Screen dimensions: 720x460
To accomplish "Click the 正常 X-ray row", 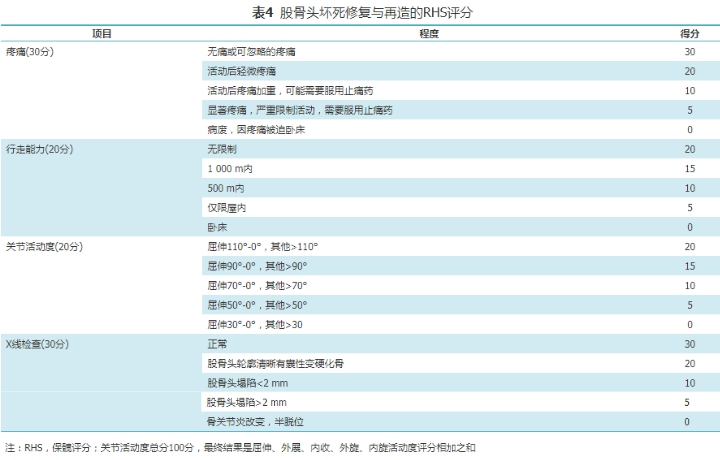I will point(461,344).
